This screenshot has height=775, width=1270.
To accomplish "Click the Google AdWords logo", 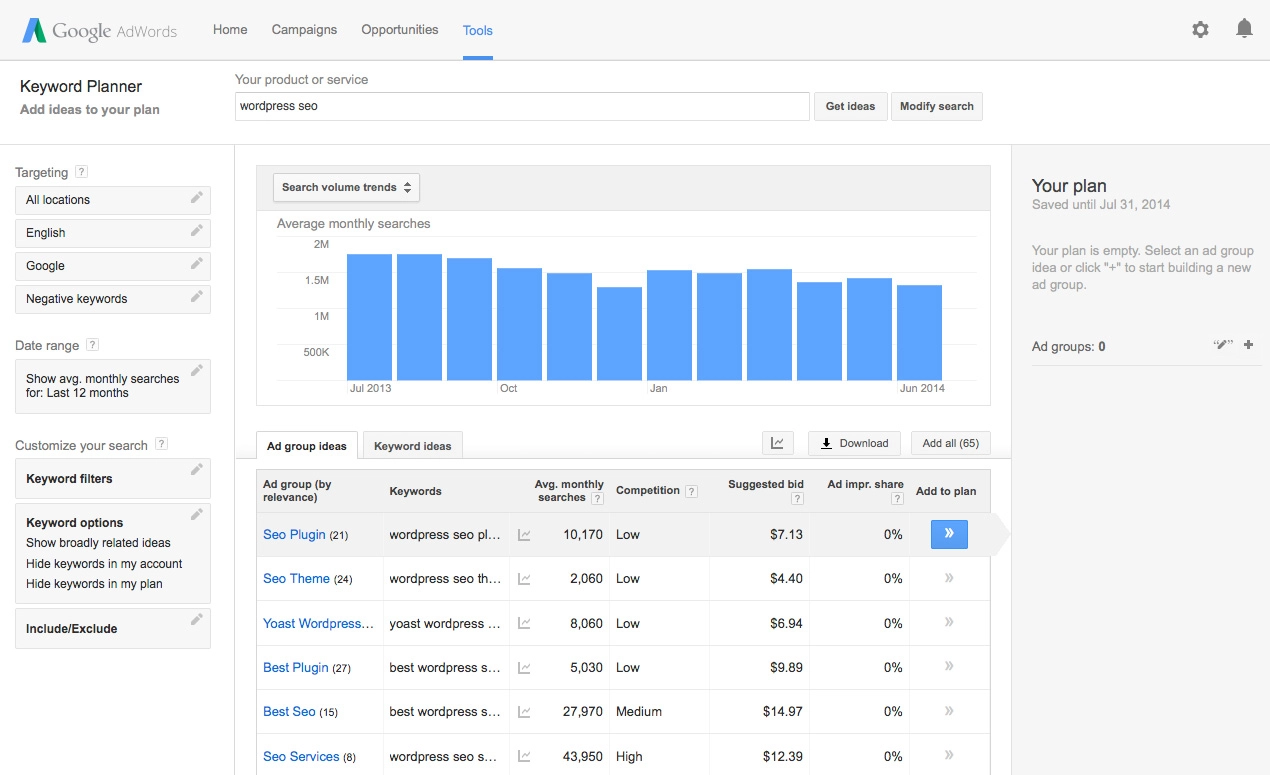I will 100,30.
